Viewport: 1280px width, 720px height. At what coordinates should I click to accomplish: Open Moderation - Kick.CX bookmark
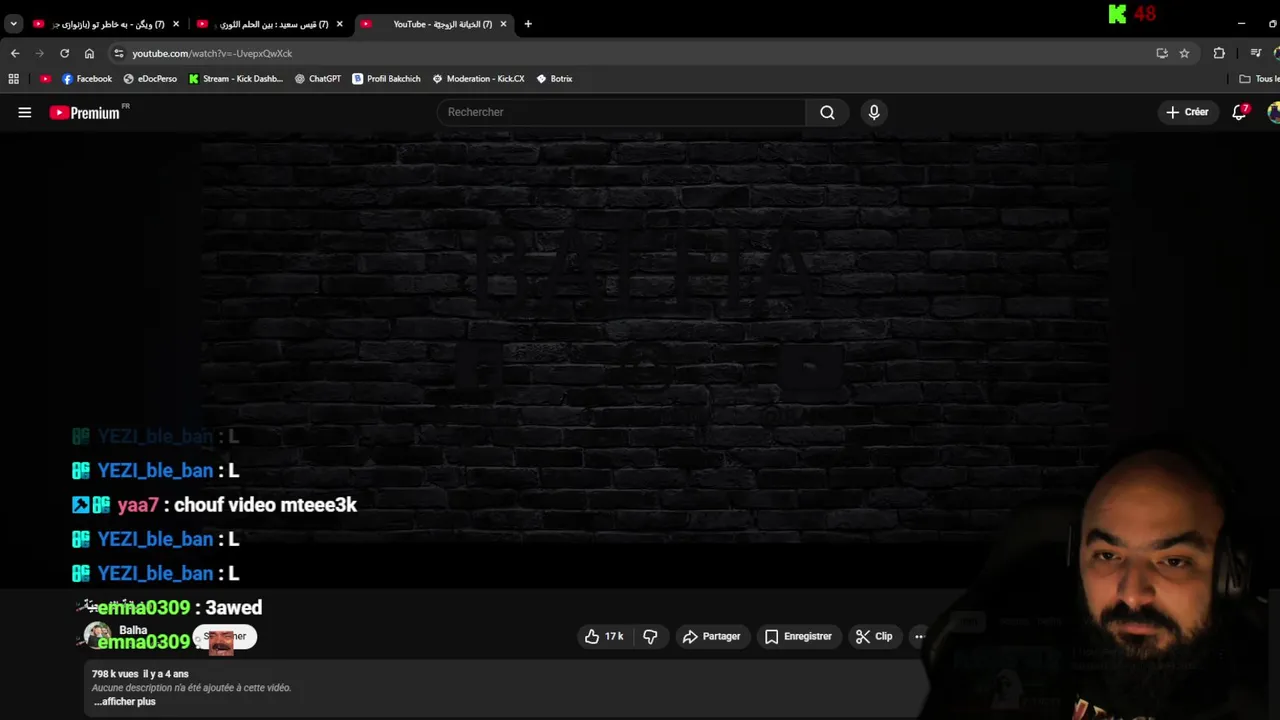coord(478,79)
